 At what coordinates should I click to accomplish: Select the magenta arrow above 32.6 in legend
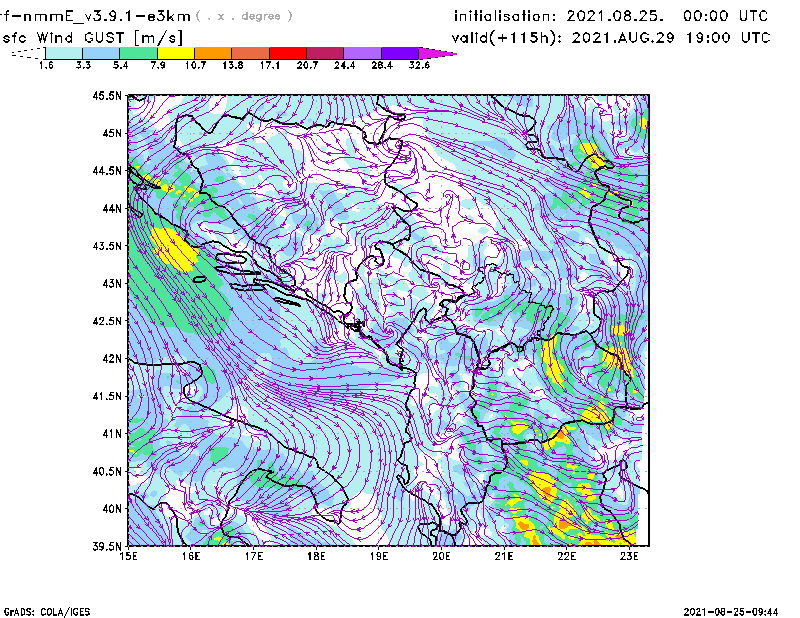436,53
